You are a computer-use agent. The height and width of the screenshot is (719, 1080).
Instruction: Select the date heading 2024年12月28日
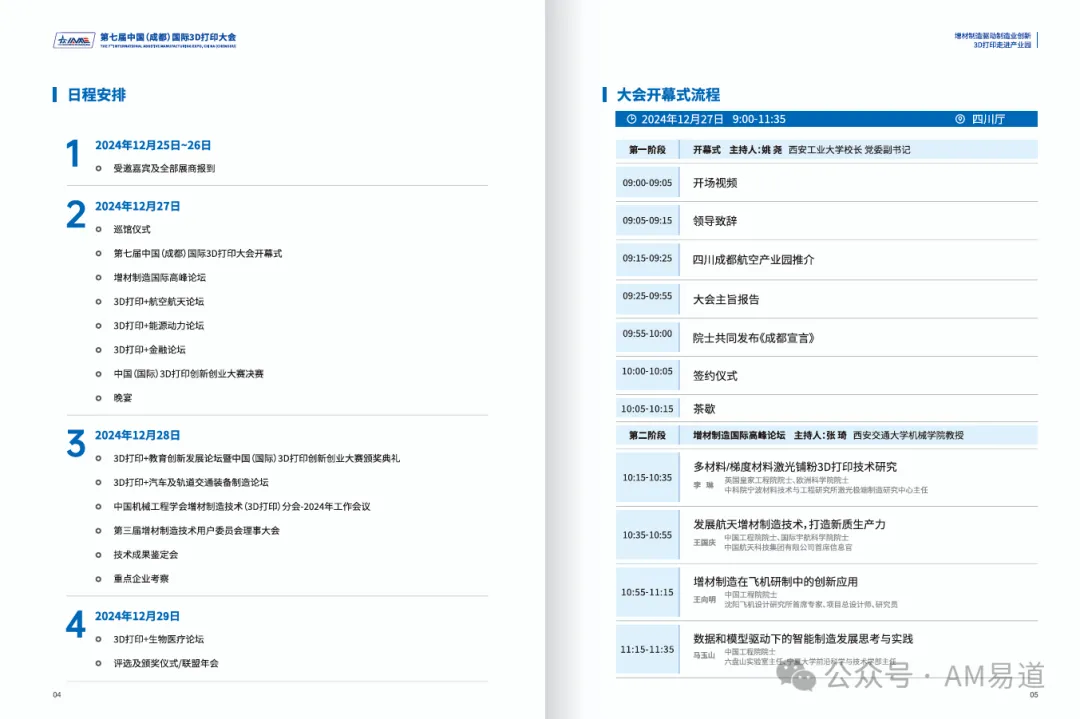(x=138, y=435)
